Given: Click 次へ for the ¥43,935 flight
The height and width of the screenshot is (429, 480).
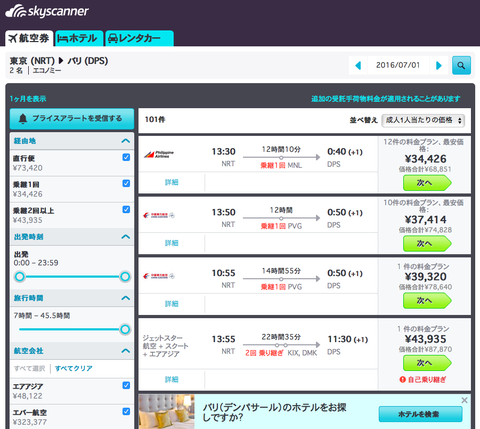Looking at the screenshot, I should (x=427, y=363).
